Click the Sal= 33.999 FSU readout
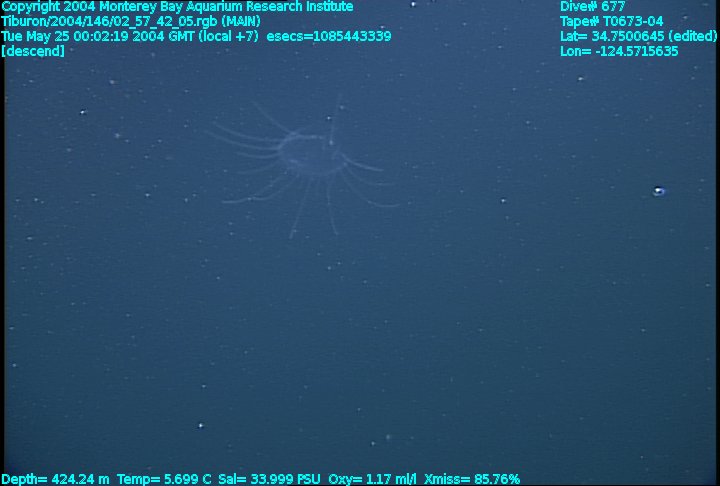The height and width of the screenshot is (486, 720). point(269,480)
